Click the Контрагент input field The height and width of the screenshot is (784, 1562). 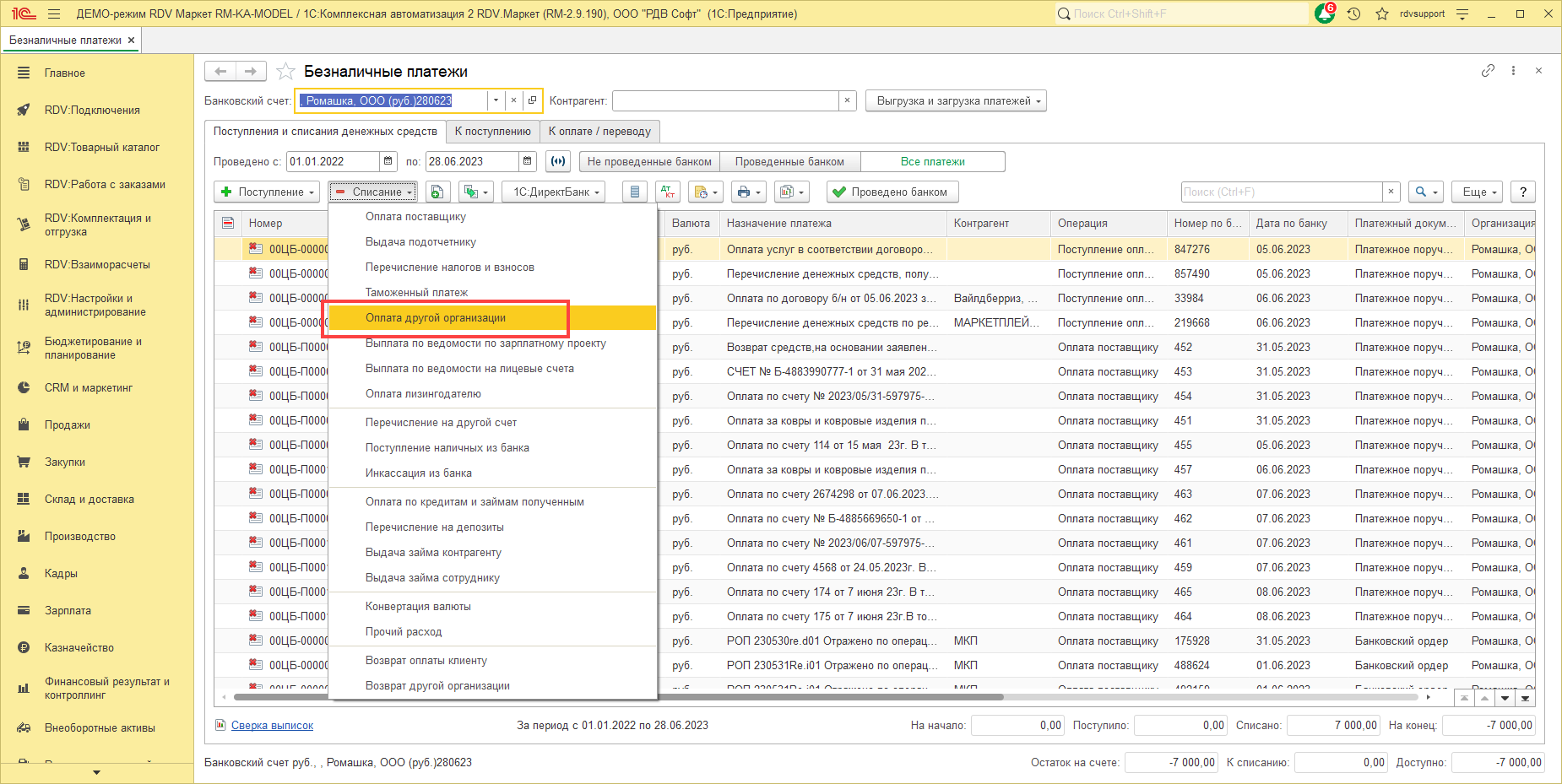(x=724, y=101)
